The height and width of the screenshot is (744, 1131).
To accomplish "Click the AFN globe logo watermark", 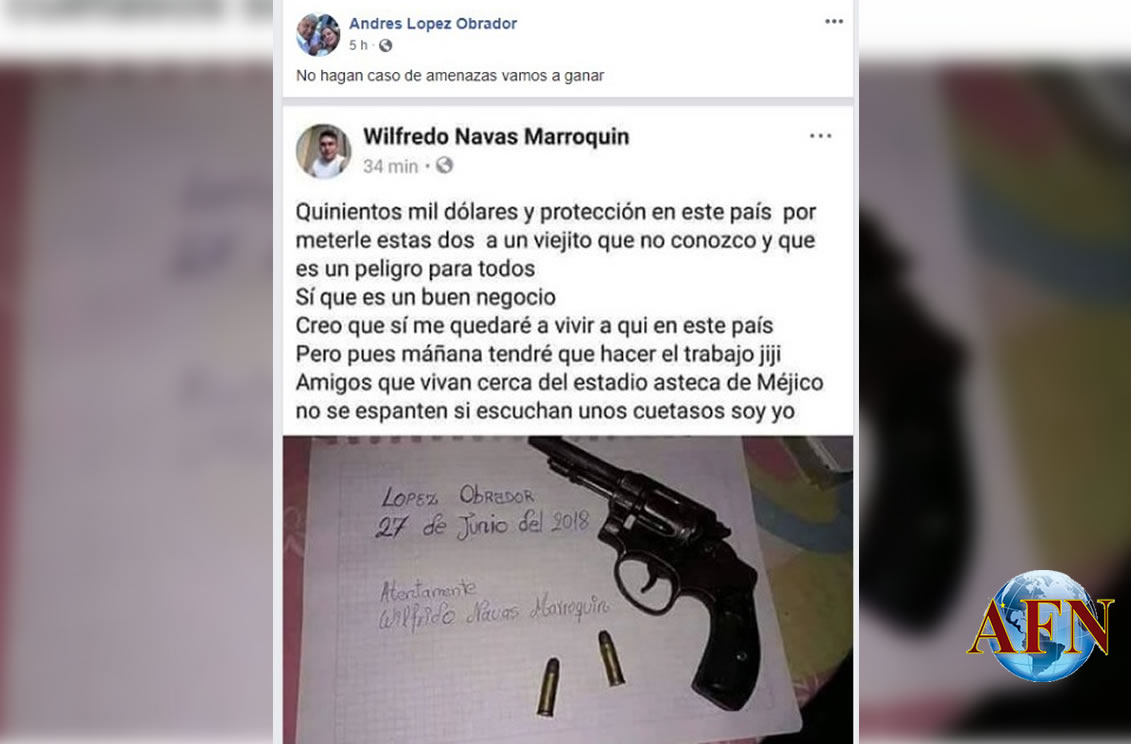I will 1040,626.
